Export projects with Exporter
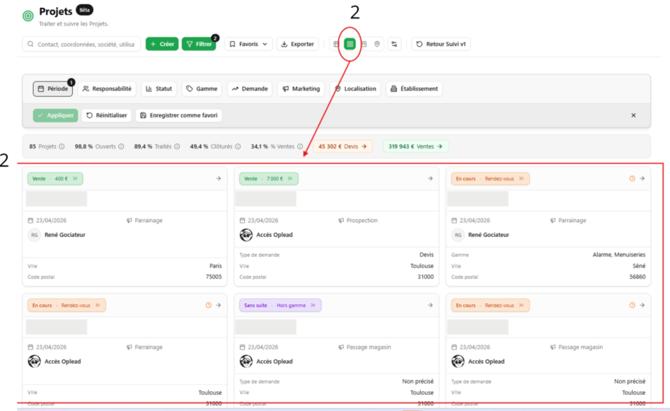The height and width of the screenshot is (411, 670). [x=297, y=44]
